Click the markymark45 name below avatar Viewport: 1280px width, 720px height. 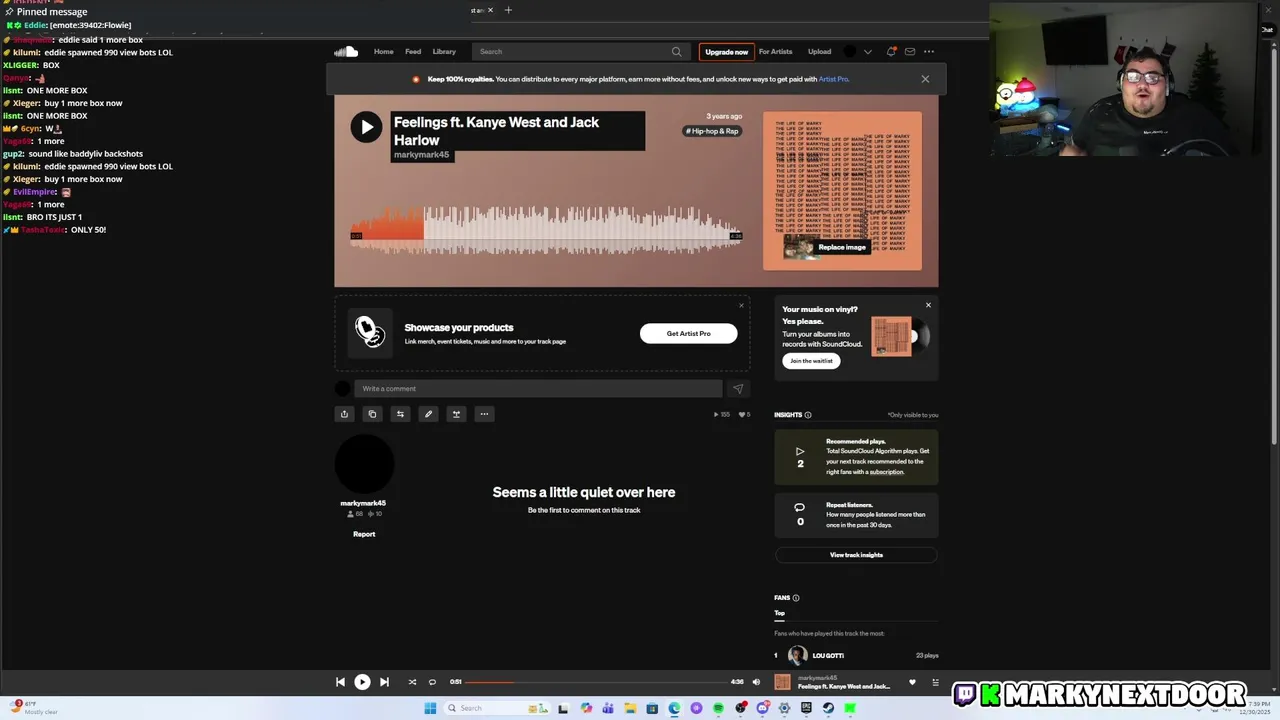click(363, 503)
